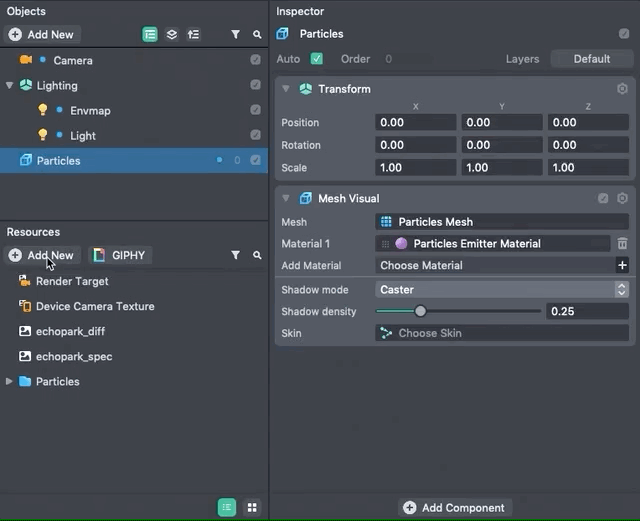Click the Mesh Visual cube icon

pyautogui.click(x=306, y=198)
